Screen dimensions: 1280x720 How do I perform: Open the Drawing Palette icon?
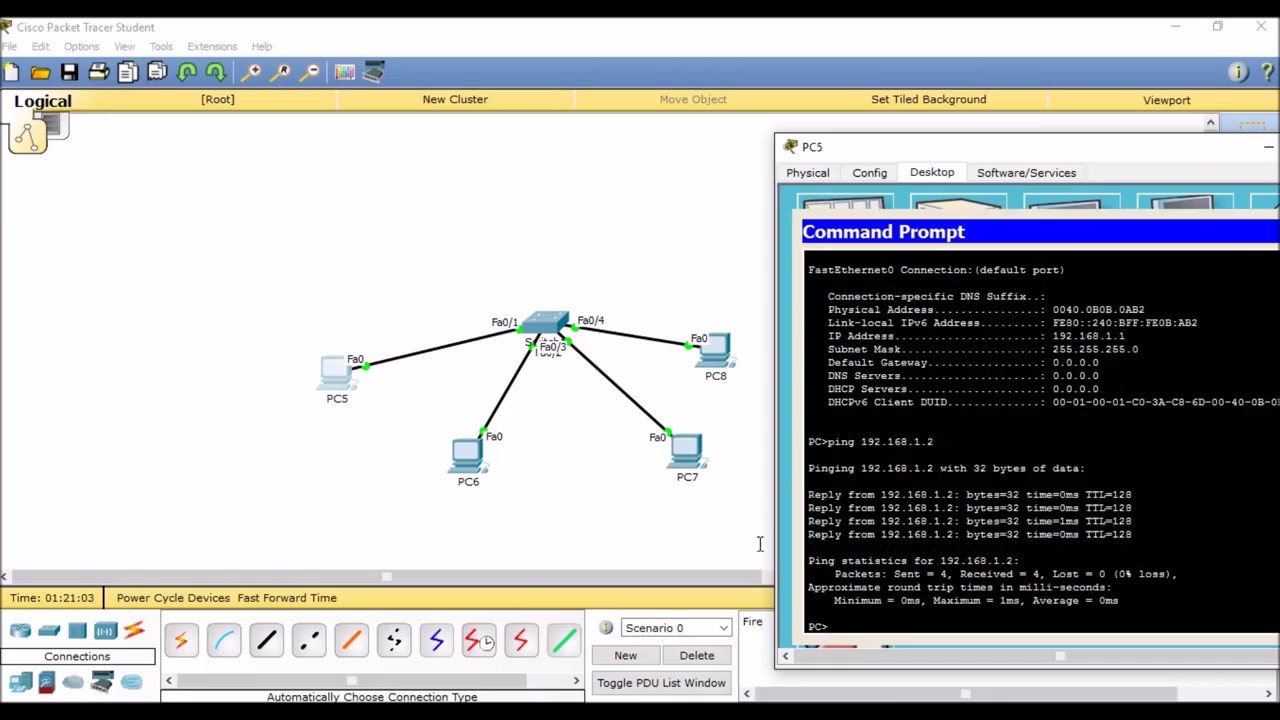(x=345, y=72)
